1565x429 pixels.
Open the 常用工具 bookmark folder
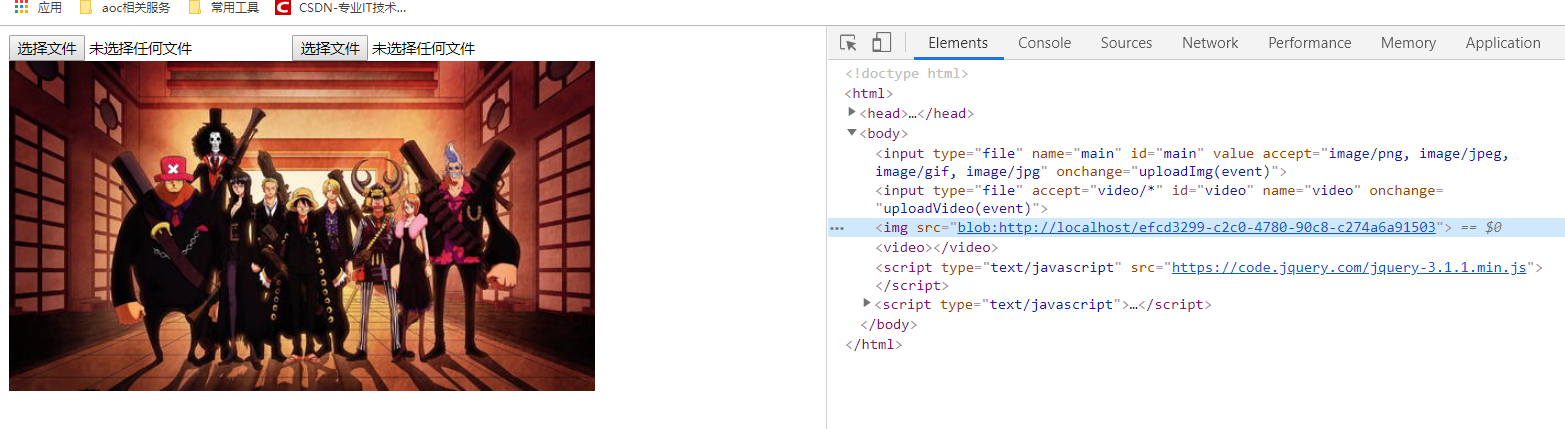coord(224,7)
